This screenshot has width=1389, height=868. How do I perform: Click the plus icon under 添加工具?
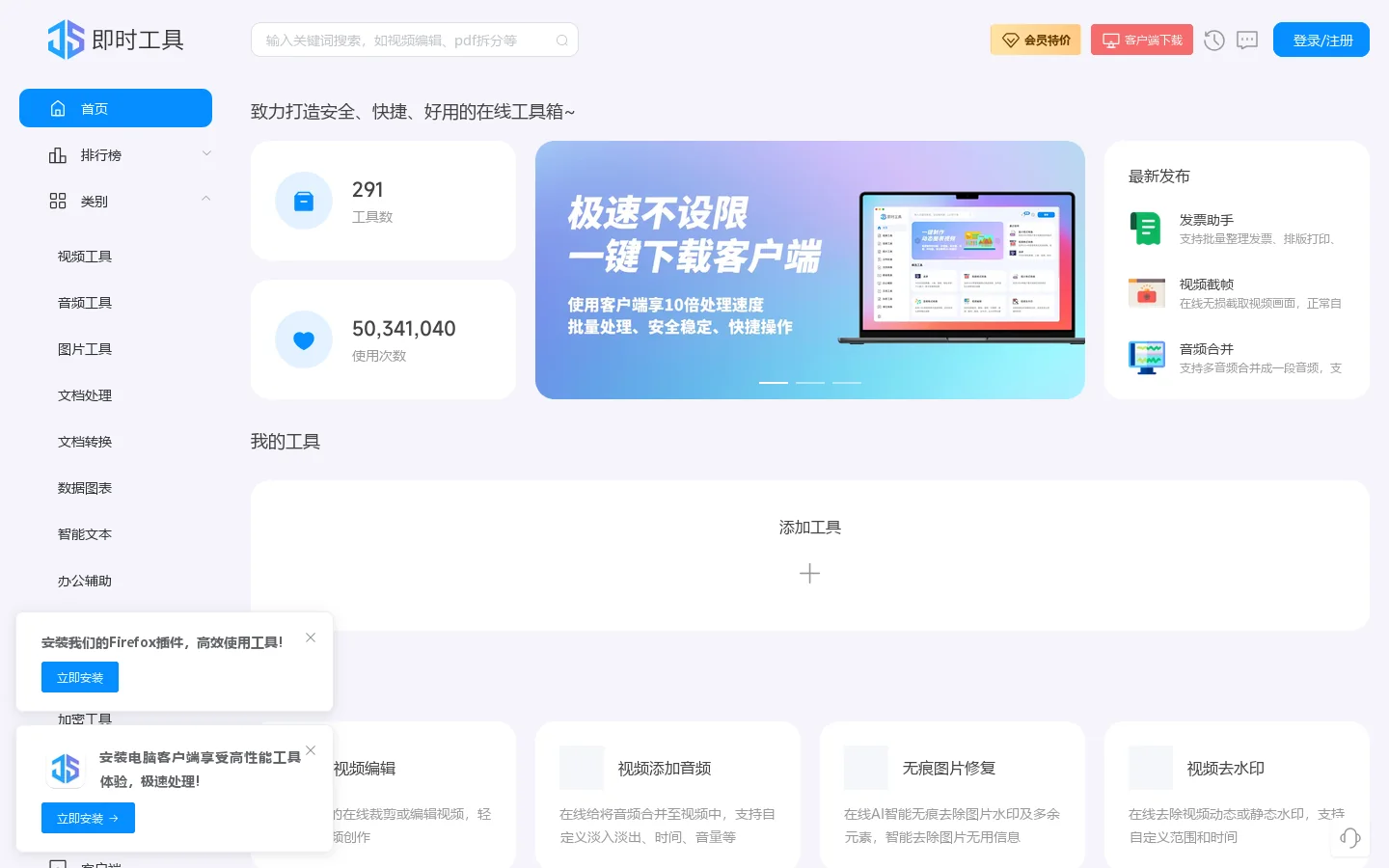coord(810,574)
